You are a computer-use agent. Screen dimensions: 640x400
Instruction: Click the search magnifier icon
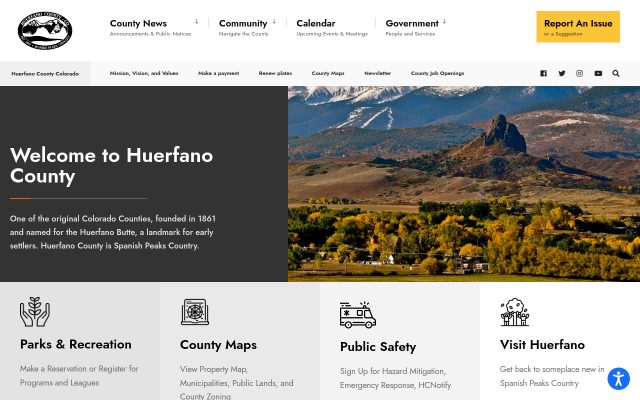(x=616, y=73)
